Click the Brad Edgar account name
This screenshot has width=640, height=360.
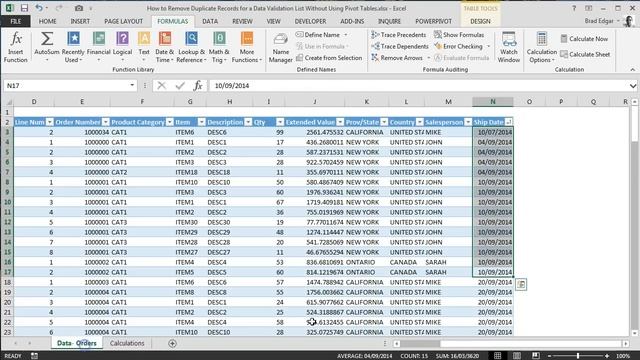coord(599,21)
